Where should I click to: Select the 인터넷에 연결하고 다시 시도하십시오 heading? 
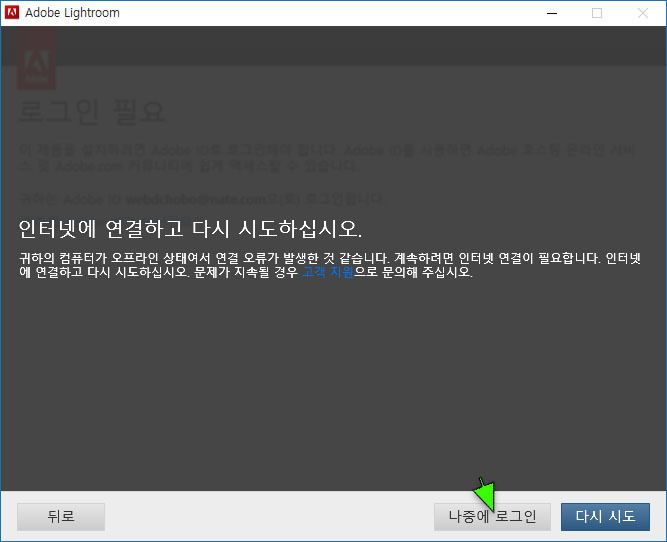[x=190, y=229]
